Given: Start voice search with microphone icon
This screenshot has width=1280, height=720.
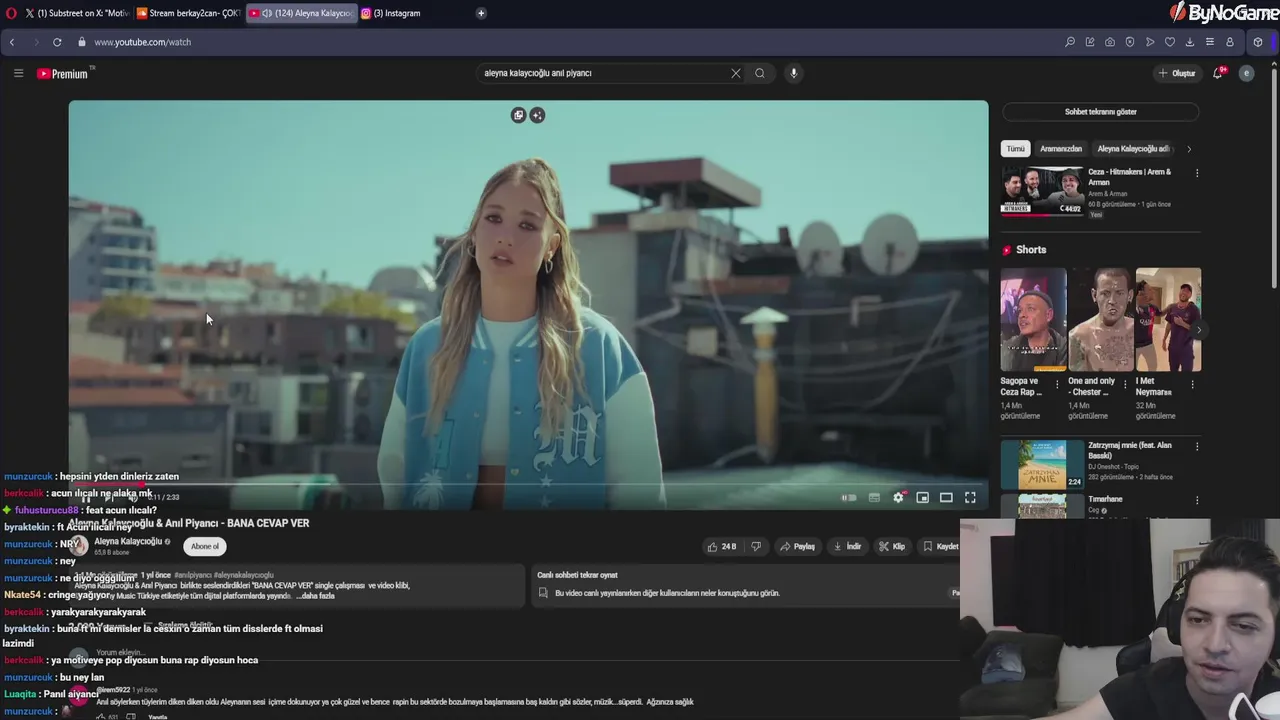Looking at the screenshot, I should tap(794, 73).
